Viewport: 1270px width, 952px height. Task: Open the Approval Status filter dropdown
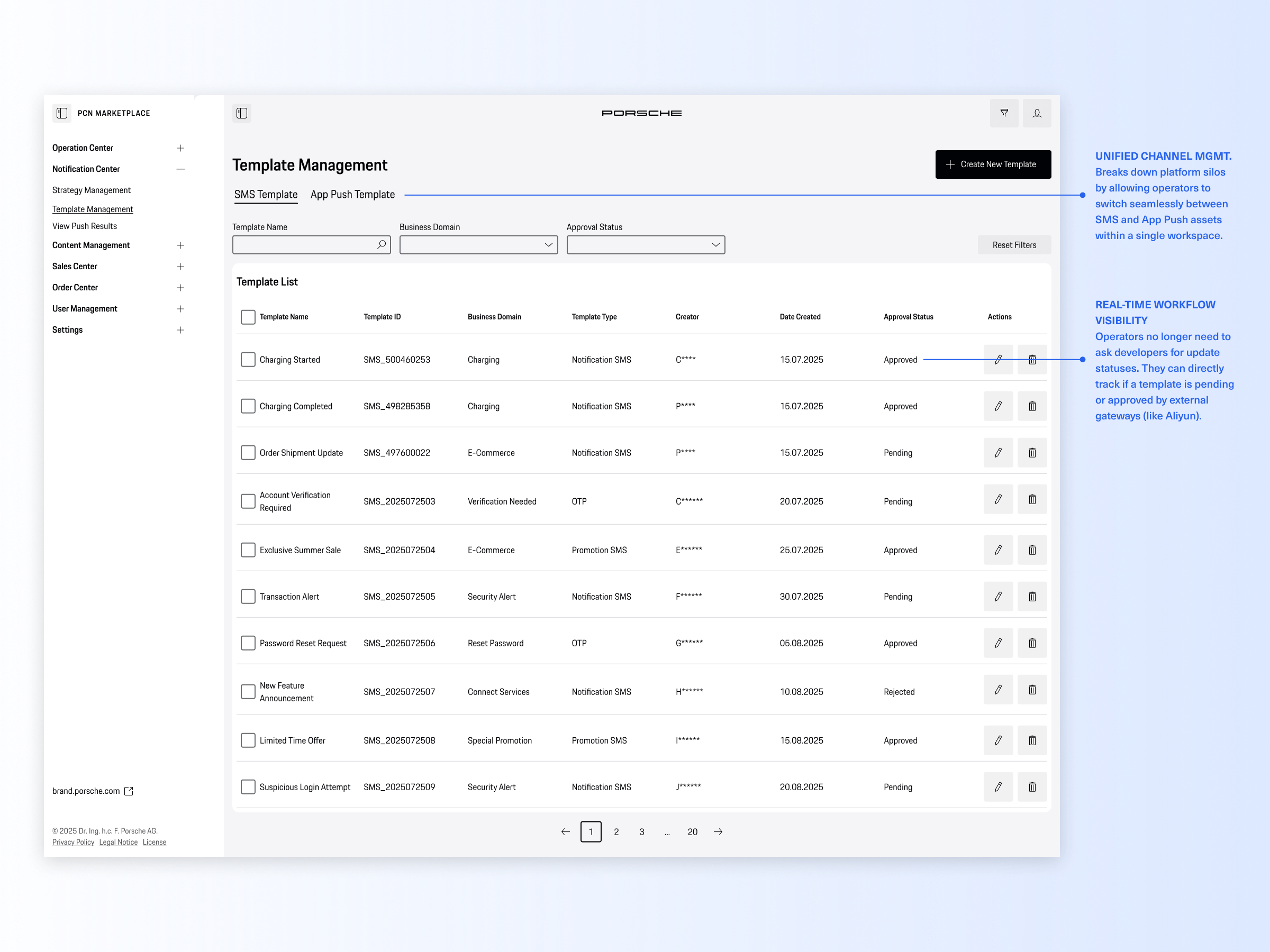pyautogui.click(x=646, y=245)
